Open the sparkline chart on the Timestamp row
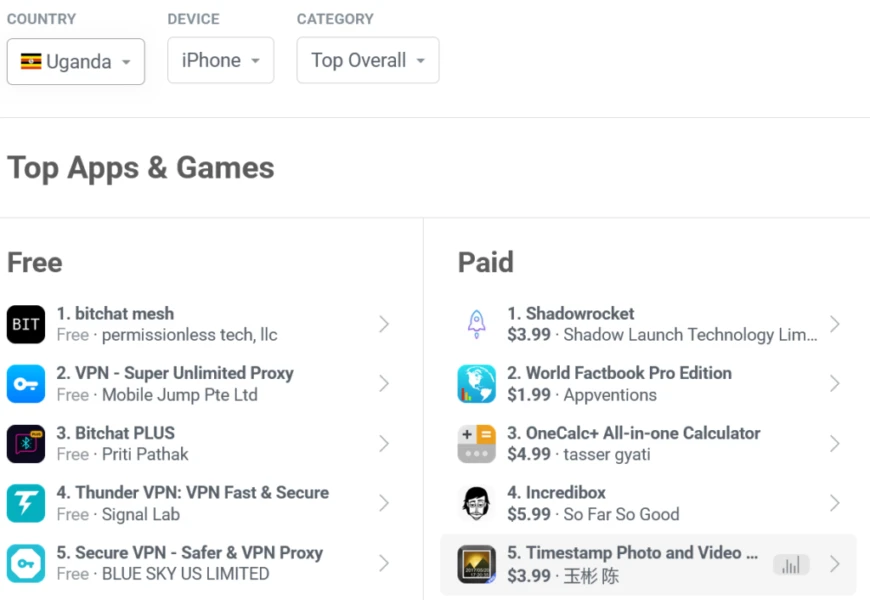The image size is (870, 600). (791, 564)
